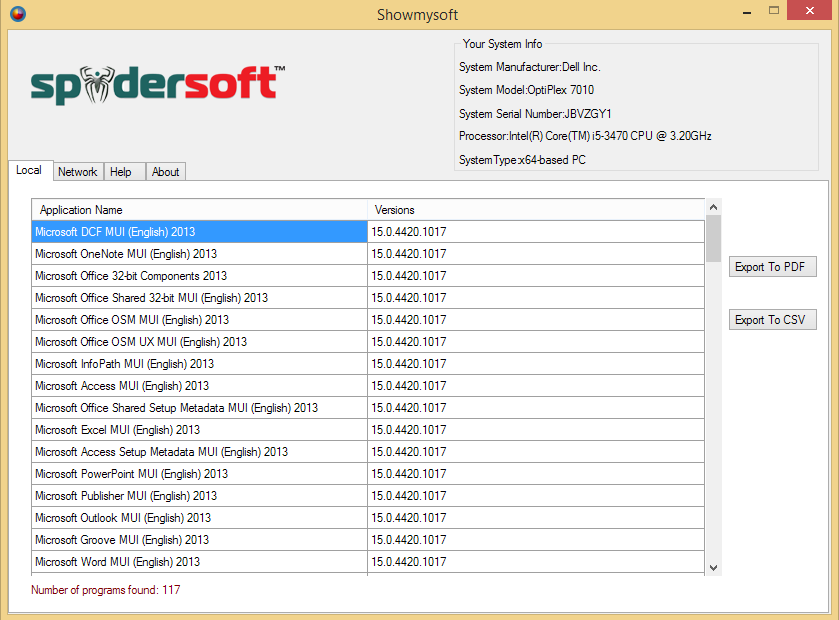Viewport: 839px width, 620px height.
Task: Click the spidersoft logo
Action: (x=158, y=85)
